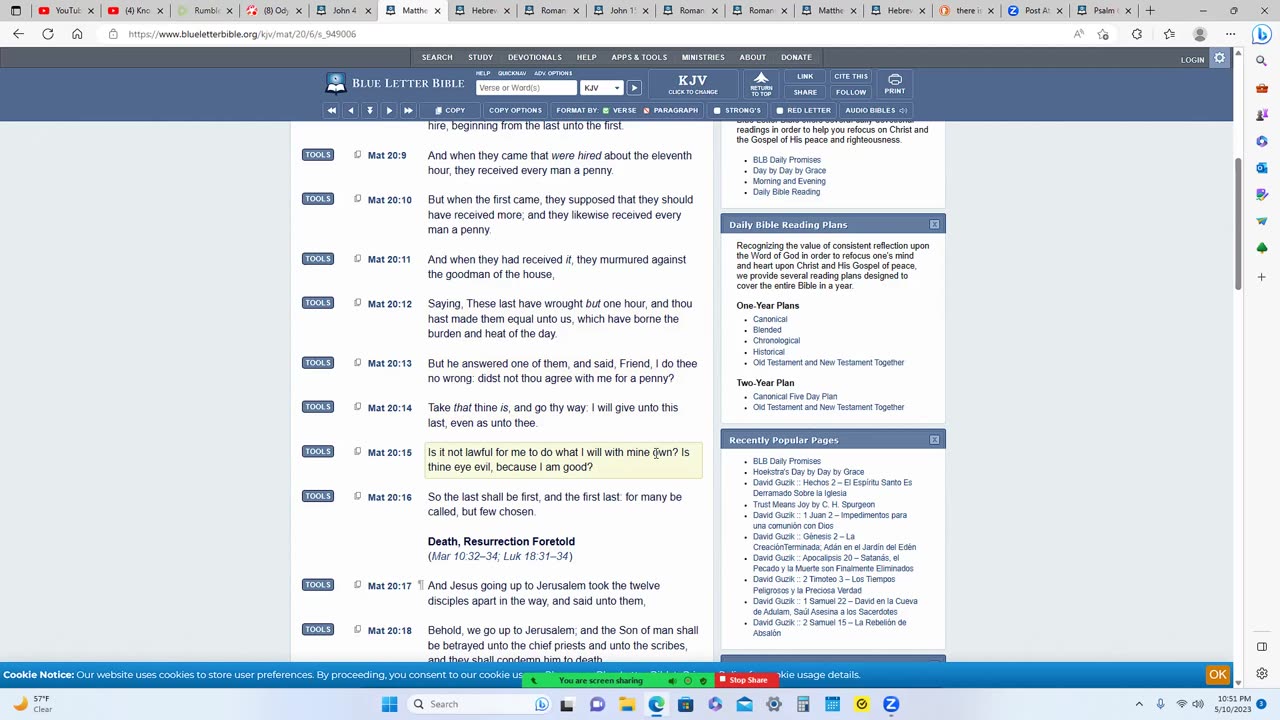
Task: Submit verse search with arrow button
Action: click(x=634, y=88)
